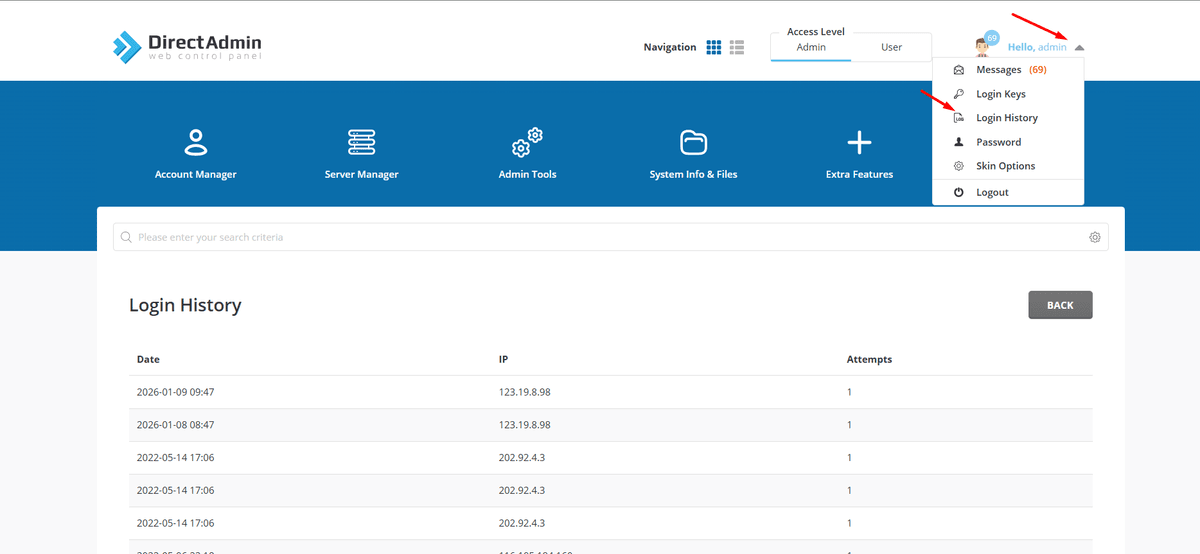Open Password menu entry
This screenshot has height=554, width=1200.
(x=998, y=142)
